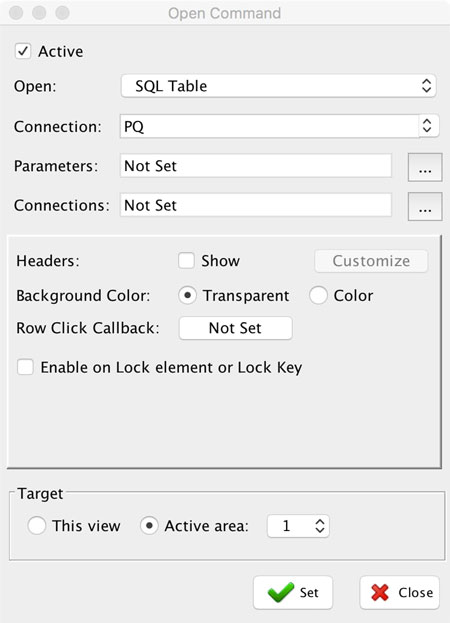
Task: Click the Connections Not Set field
Action: (x=256, y=205)
